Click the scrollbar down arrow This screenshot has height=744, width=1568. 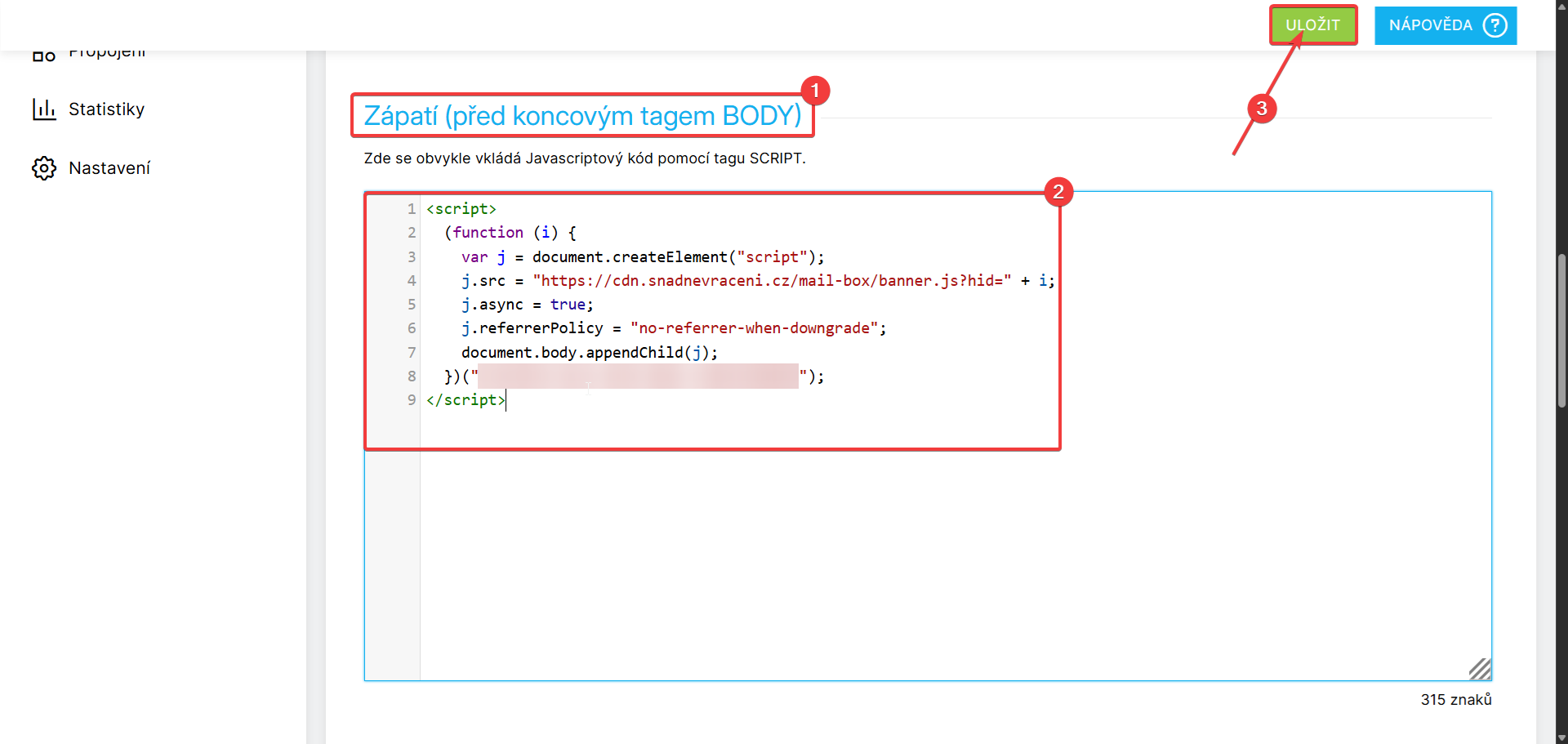[1561, 737]
